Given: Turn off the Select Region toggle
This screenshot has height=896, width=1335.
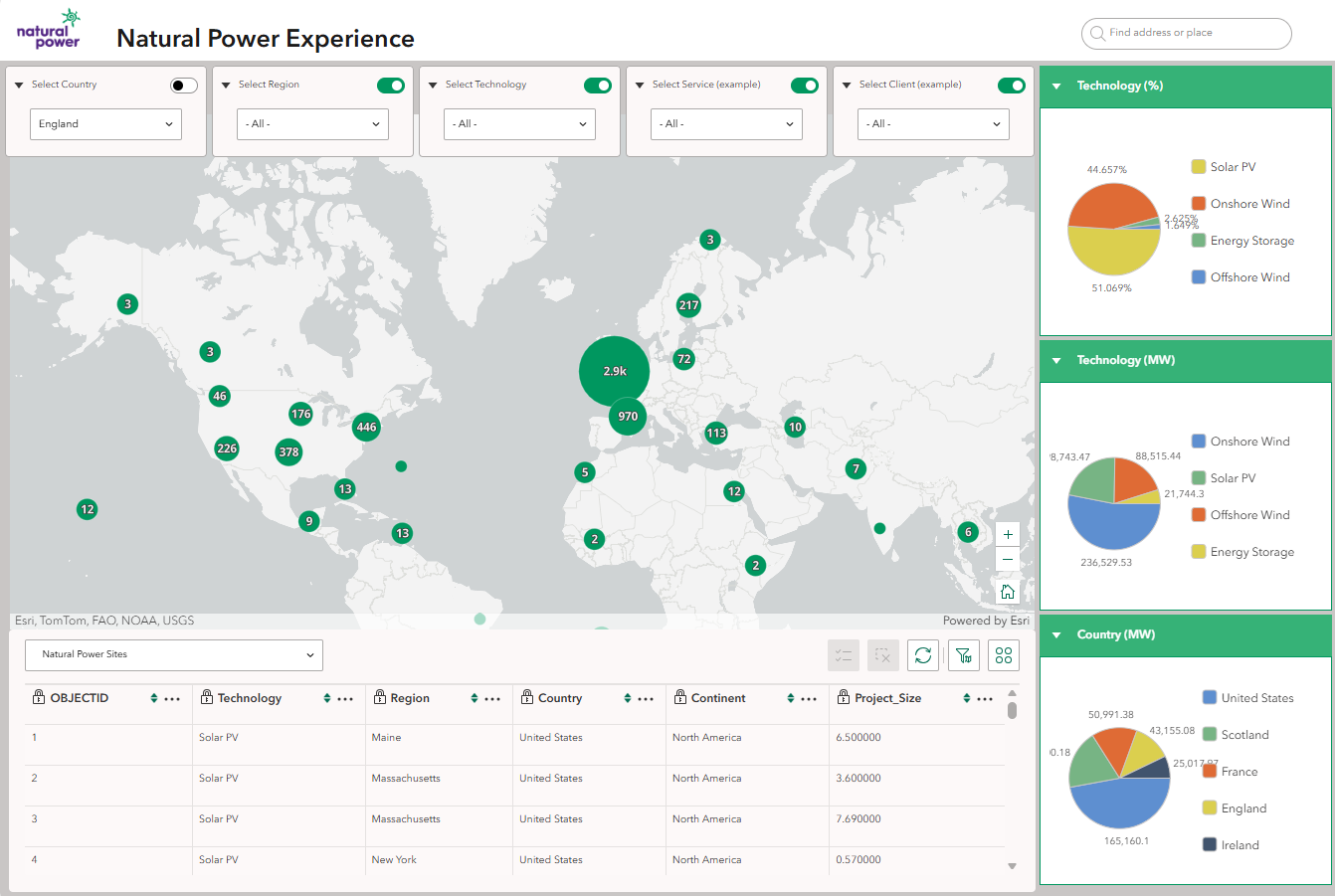Looking at the screenshot, I should 391,86.
